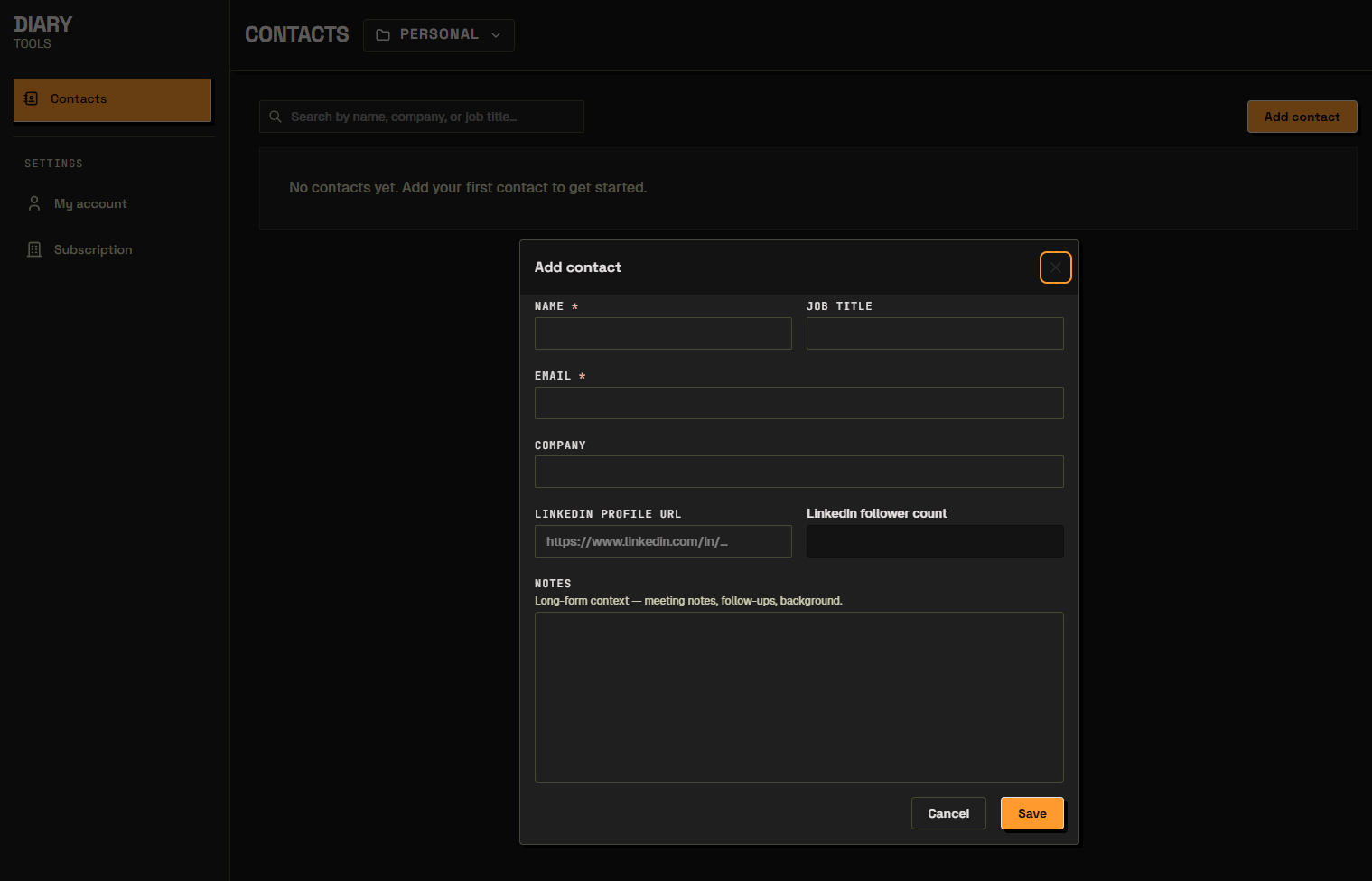Click the CONTACTS page heading

296,34
